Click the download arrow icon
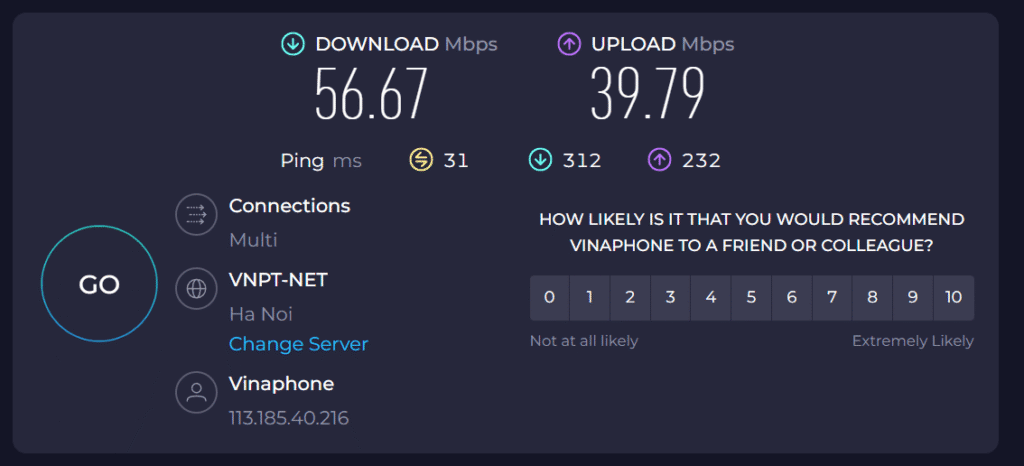The width and height of the screenshot is (1024, 466). (293, 44)
